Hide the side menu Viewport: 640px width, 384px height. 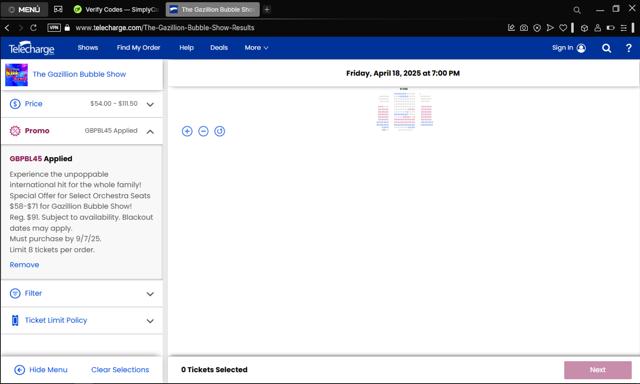[x=41, y=370]
